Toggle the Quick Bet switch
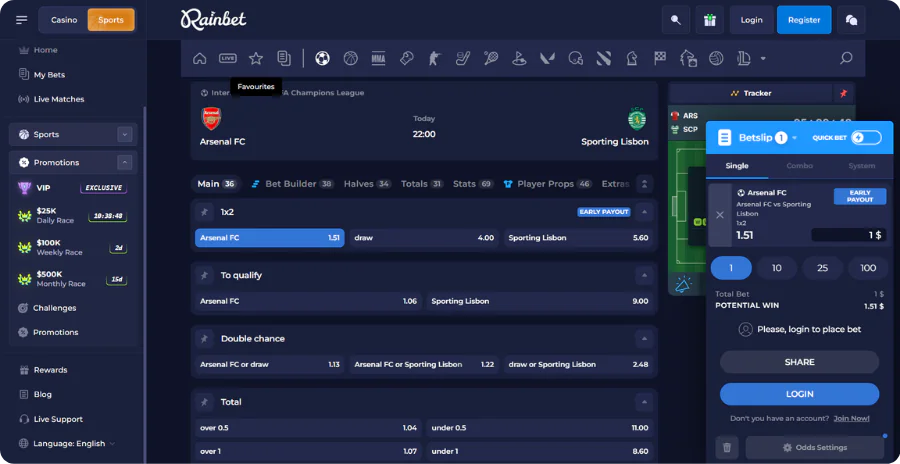900x464 pixels. tap(866, 138)
